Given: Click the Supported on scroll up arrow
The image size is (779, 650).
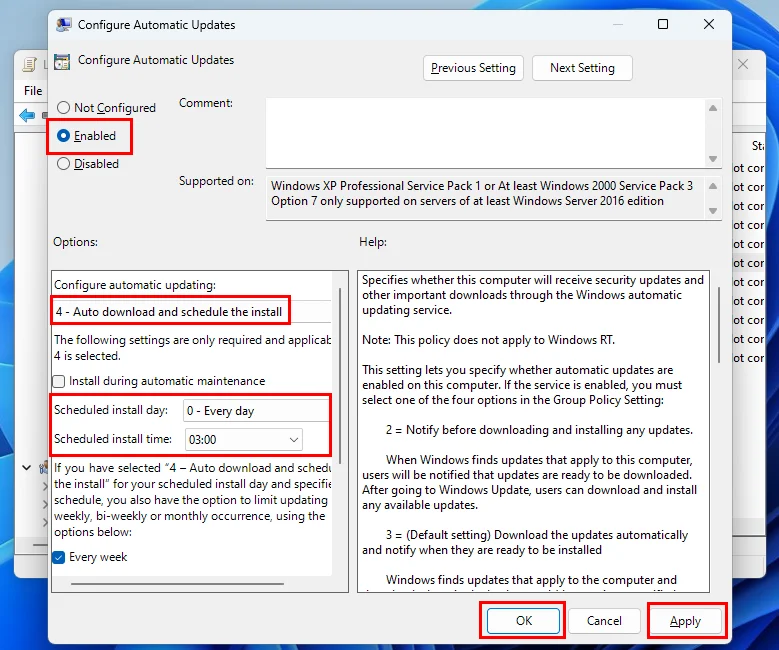Looking at the screenshot, I should pos(713,186).
